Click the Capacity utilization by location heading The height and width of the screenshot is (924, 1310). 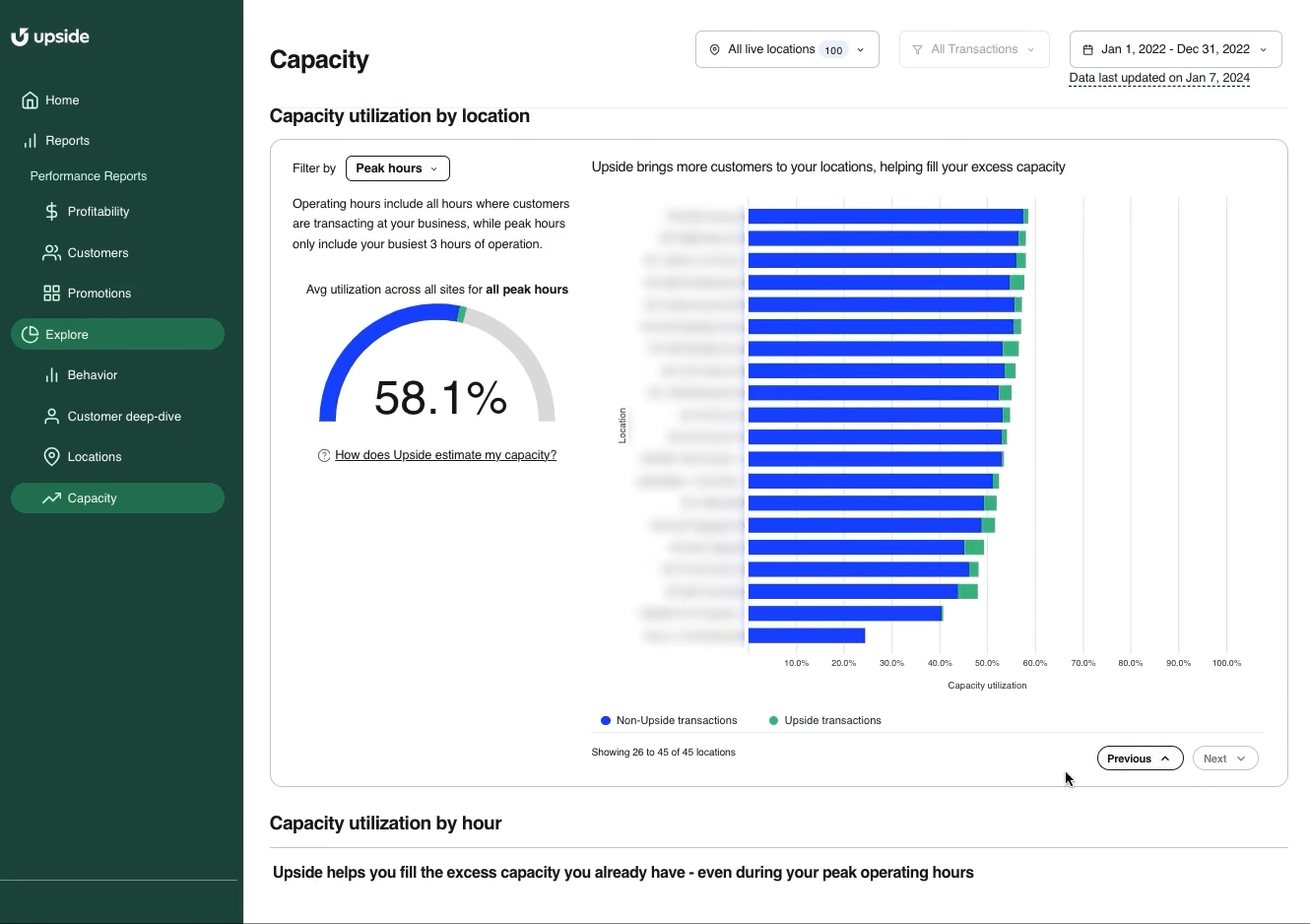[x=400, y=116]
